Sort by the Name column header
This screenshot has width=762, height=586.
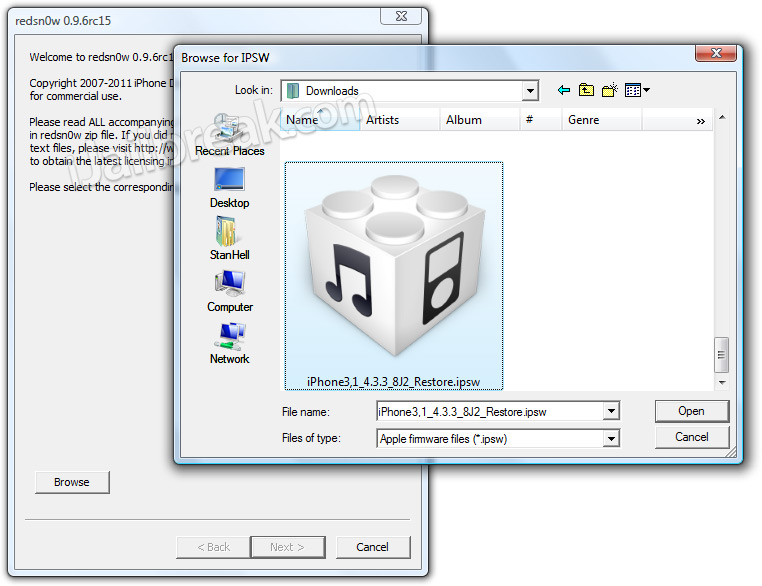click(320, 120)
